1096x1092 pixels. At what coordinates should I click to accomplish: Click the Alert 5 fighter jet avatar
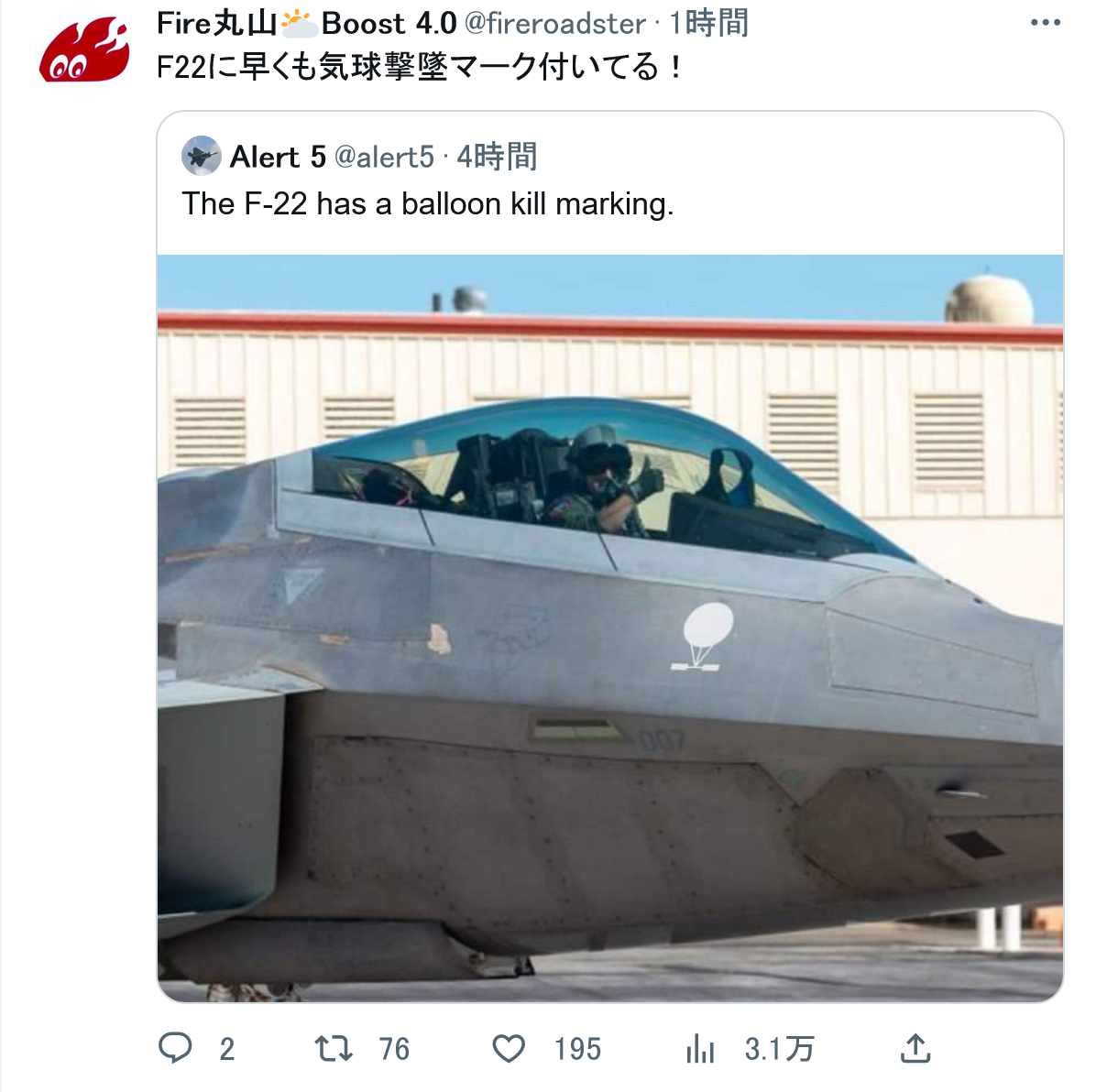point(201,157)
